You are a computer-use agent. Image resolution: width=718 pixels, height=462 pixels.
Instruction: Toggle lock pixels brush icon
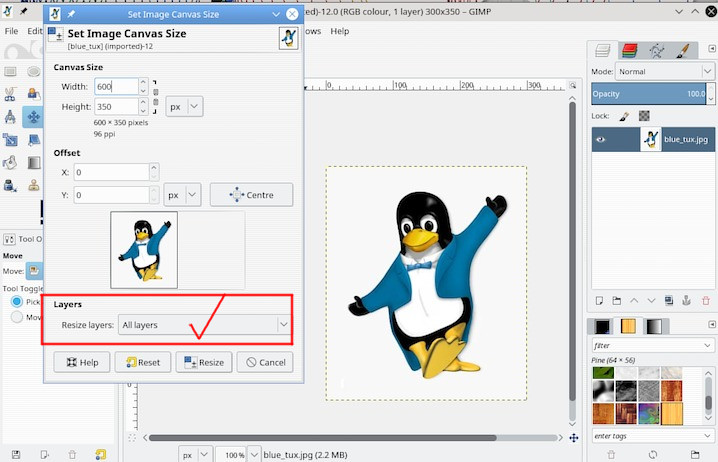point(624,116)
